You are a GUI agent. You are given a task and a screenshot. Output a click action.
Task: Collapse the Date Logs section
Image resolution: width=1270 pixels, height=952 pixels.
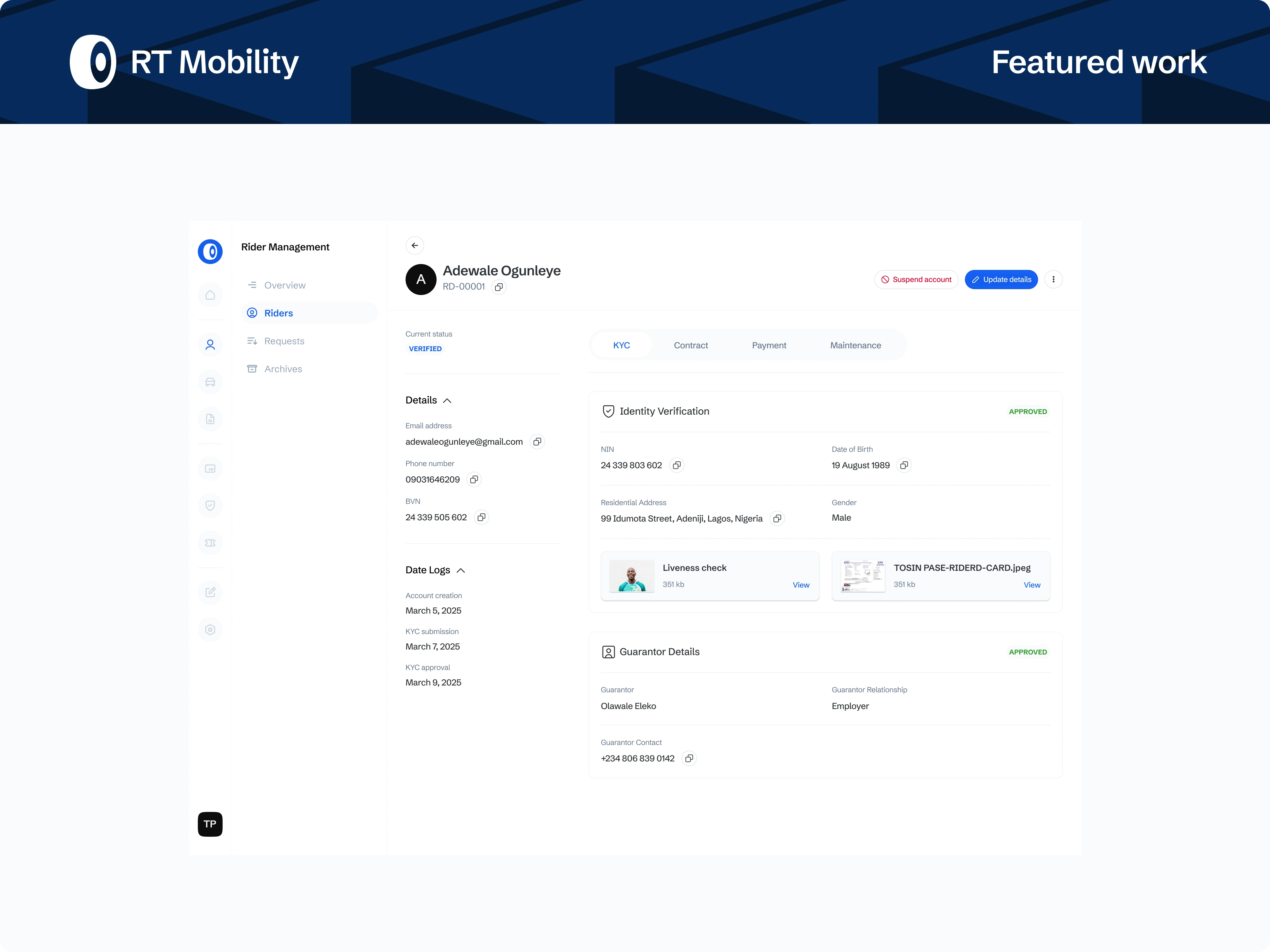point(460,571)
